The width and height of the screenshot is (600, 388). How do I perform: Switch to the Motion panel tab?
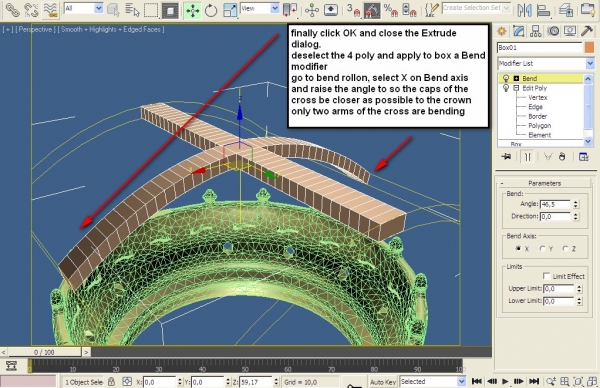(x=553, y=31)
